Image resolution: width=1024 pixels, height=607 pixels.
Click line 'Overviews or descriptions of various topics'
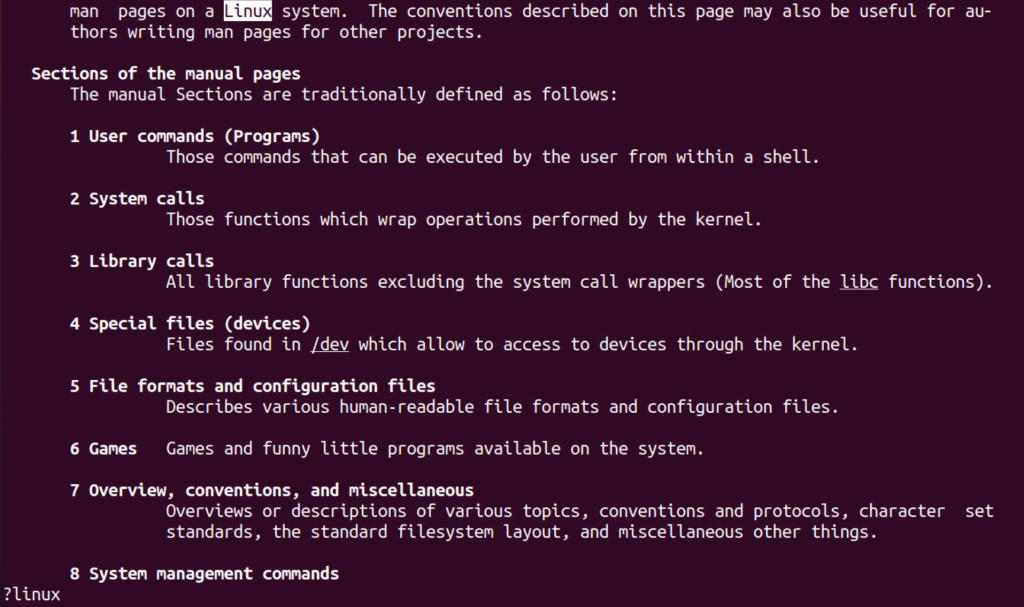[579, 511]
